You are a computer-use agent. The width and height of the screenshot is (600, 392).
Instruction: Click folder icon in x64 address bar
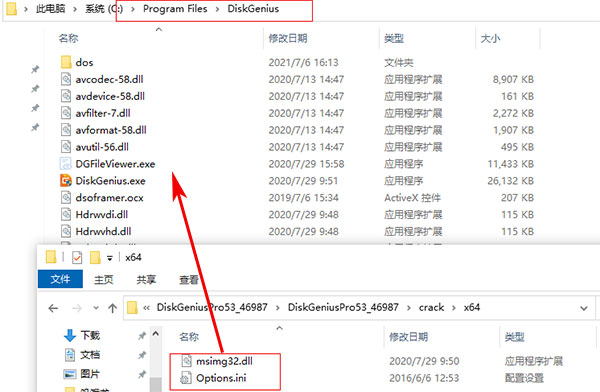[132, 307]
